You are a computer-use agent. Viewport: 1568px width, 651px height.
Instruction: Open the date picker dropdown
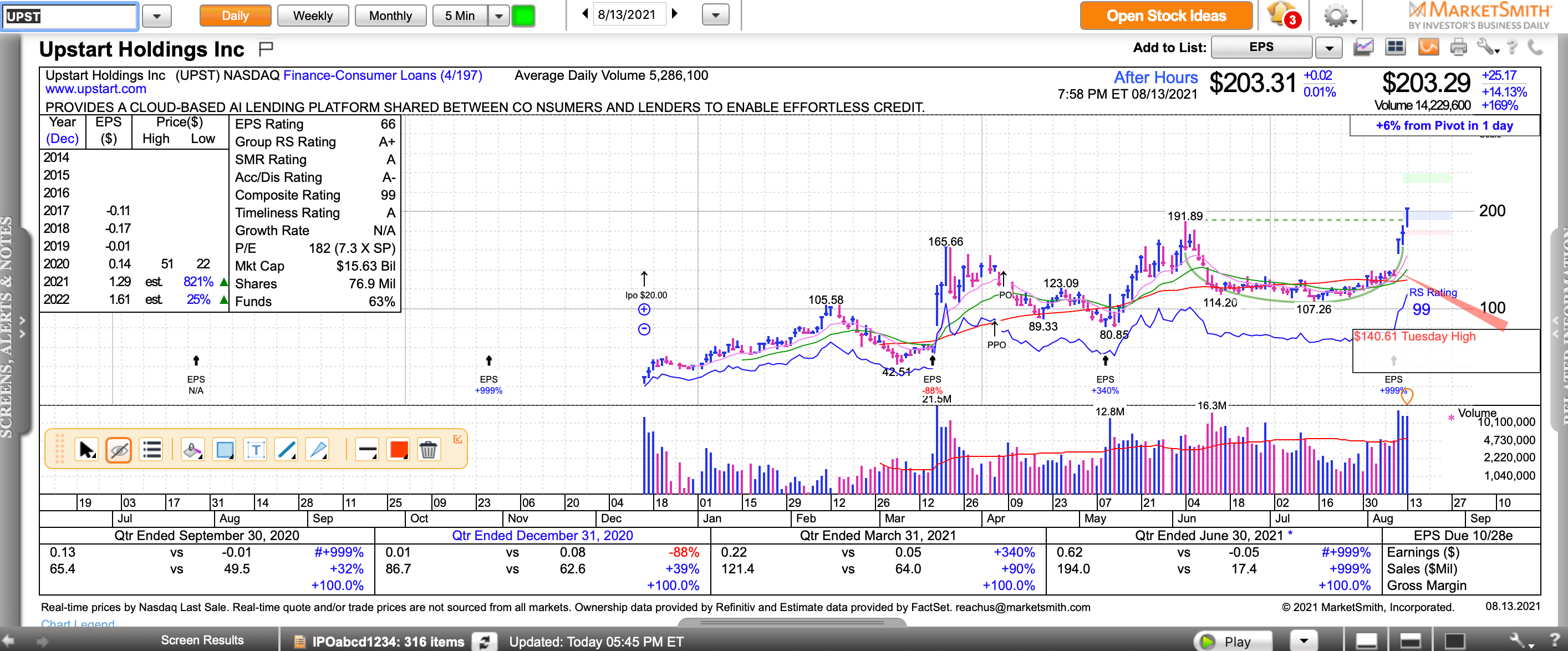click(x=715, y=15)
